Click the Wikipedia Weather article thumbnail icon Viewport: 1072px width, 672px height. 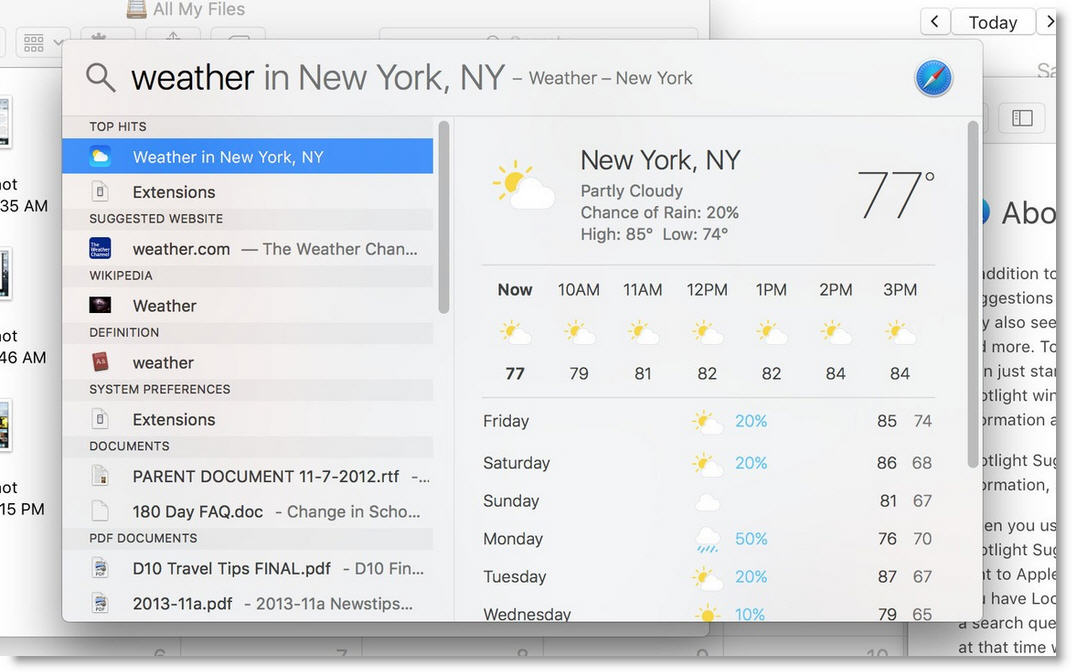click(x=100, y=306)
